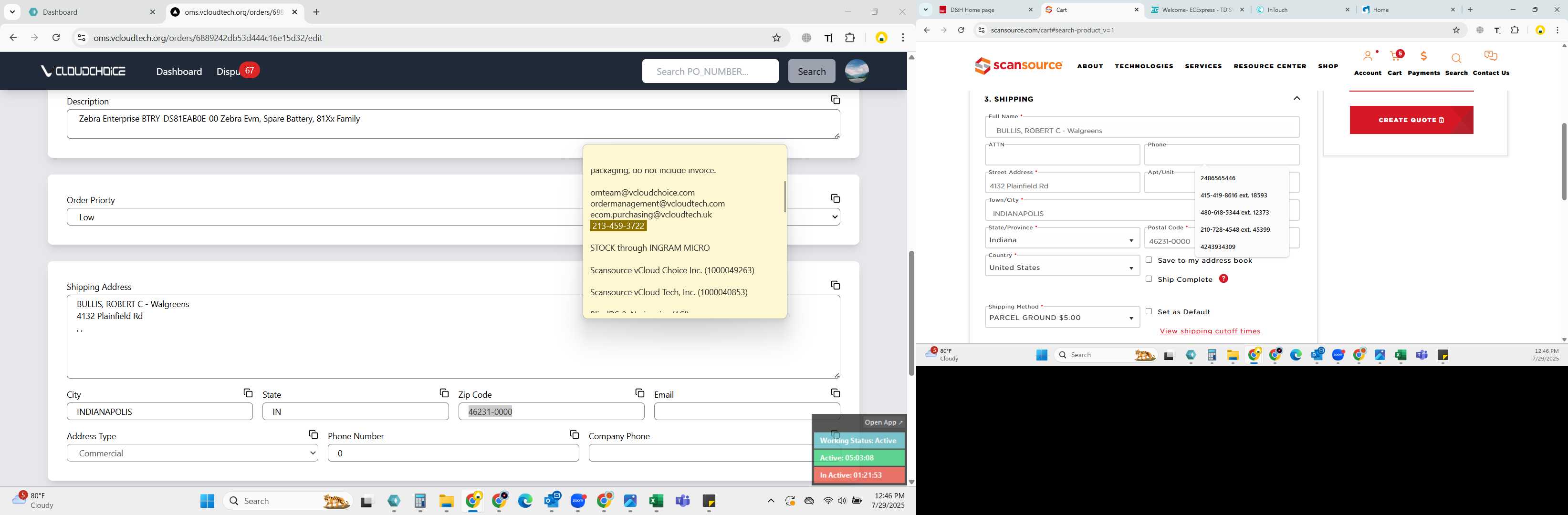Open View shipping cutoff times link
Image resolution: width=1568 pixels, height=515 pixels.
(1210, 331)
